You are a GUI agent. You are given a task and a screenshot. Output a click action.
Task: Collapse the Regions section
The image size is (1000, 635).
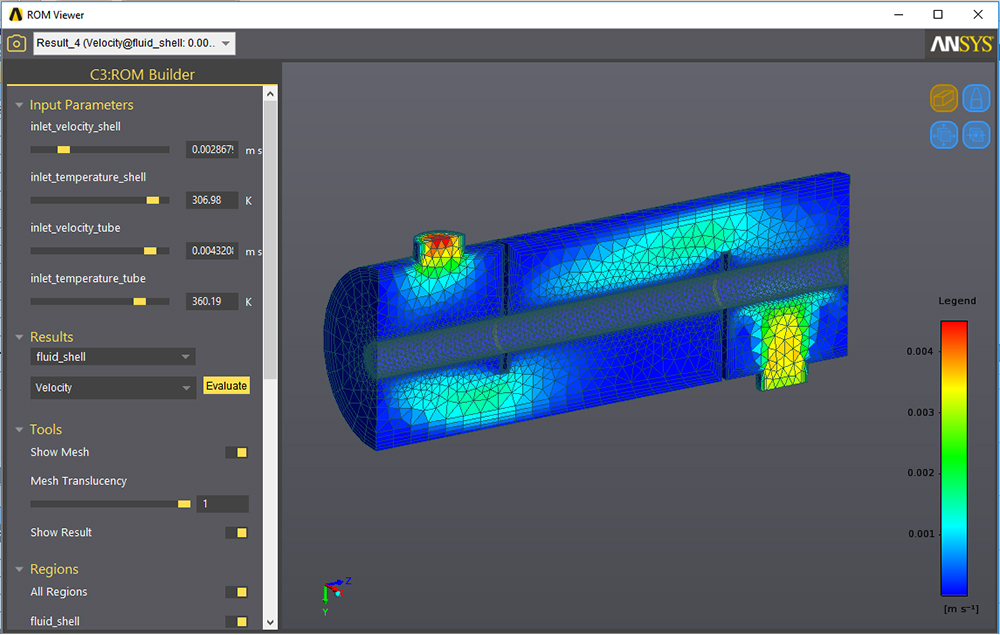[18, 568]
